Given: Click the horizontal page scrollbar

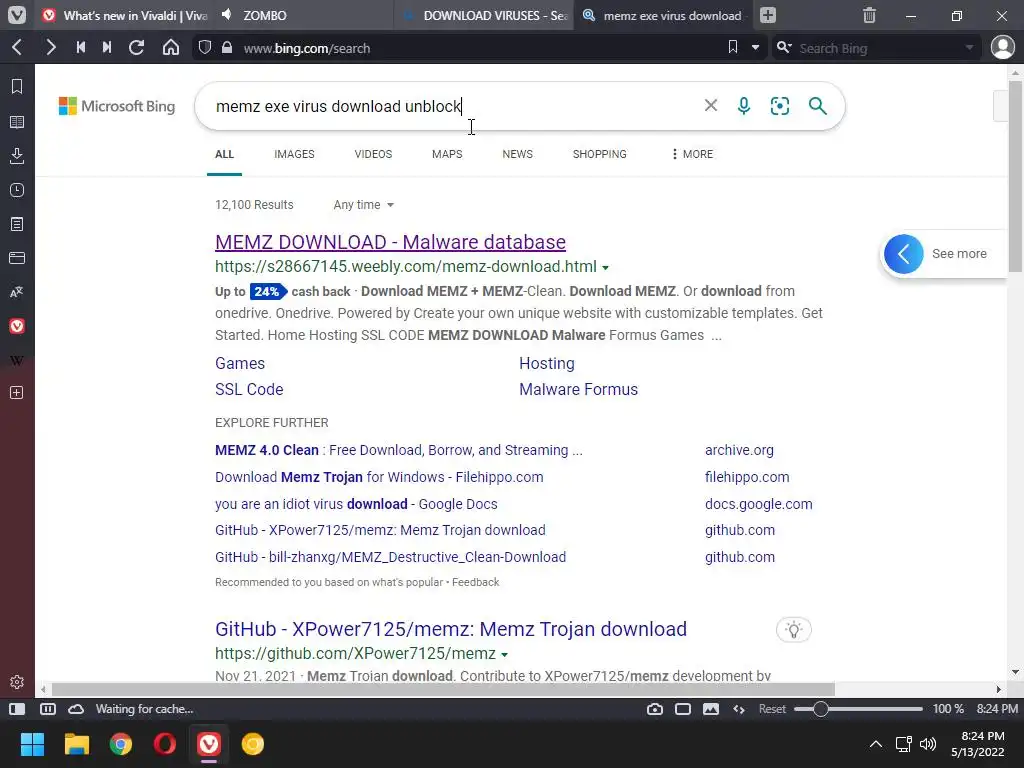Looking at the screenshot, I should point(443,689).
